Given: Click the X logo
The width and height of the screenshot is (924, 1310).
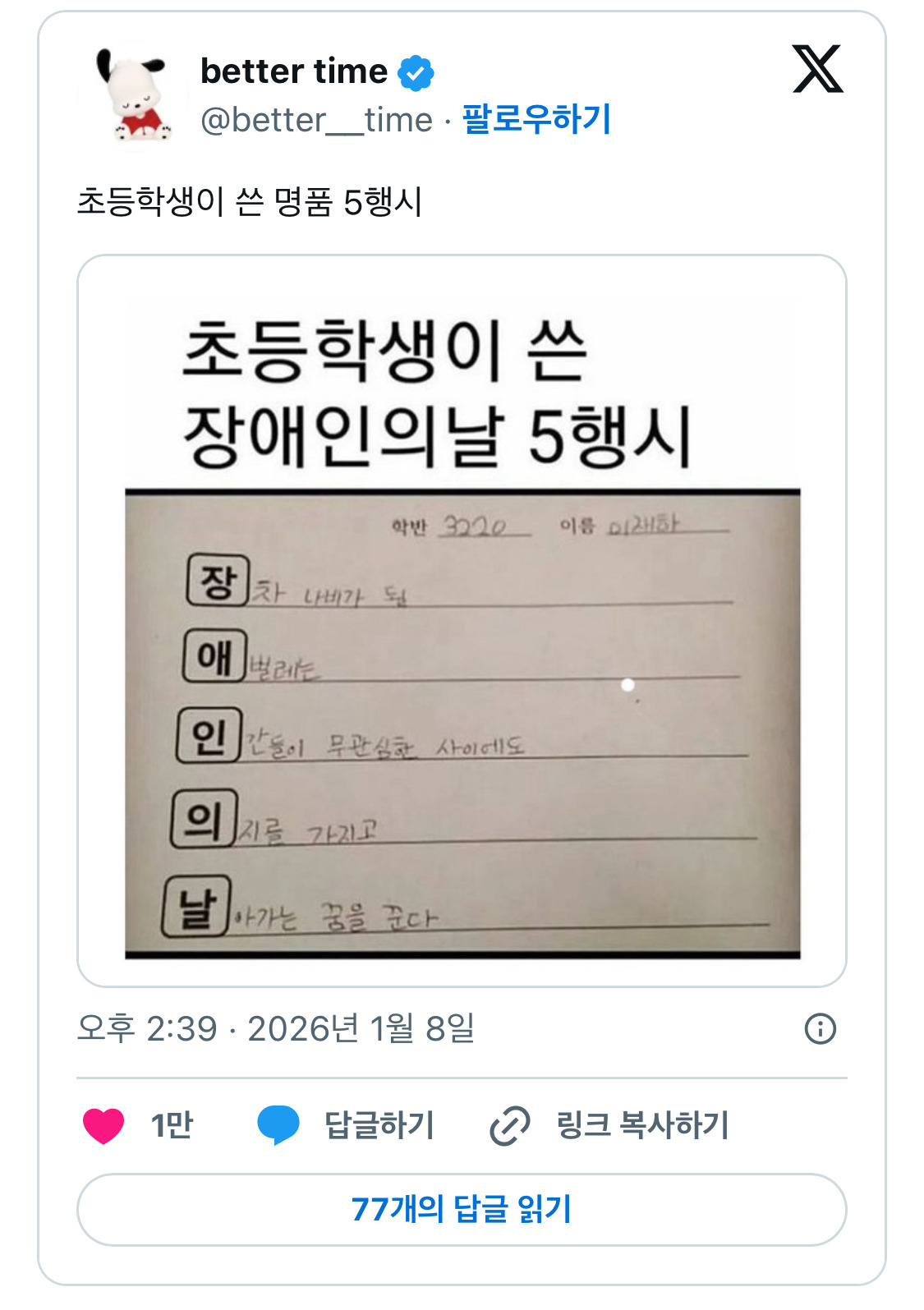Looking at the screenshot, I should point(817,69).
